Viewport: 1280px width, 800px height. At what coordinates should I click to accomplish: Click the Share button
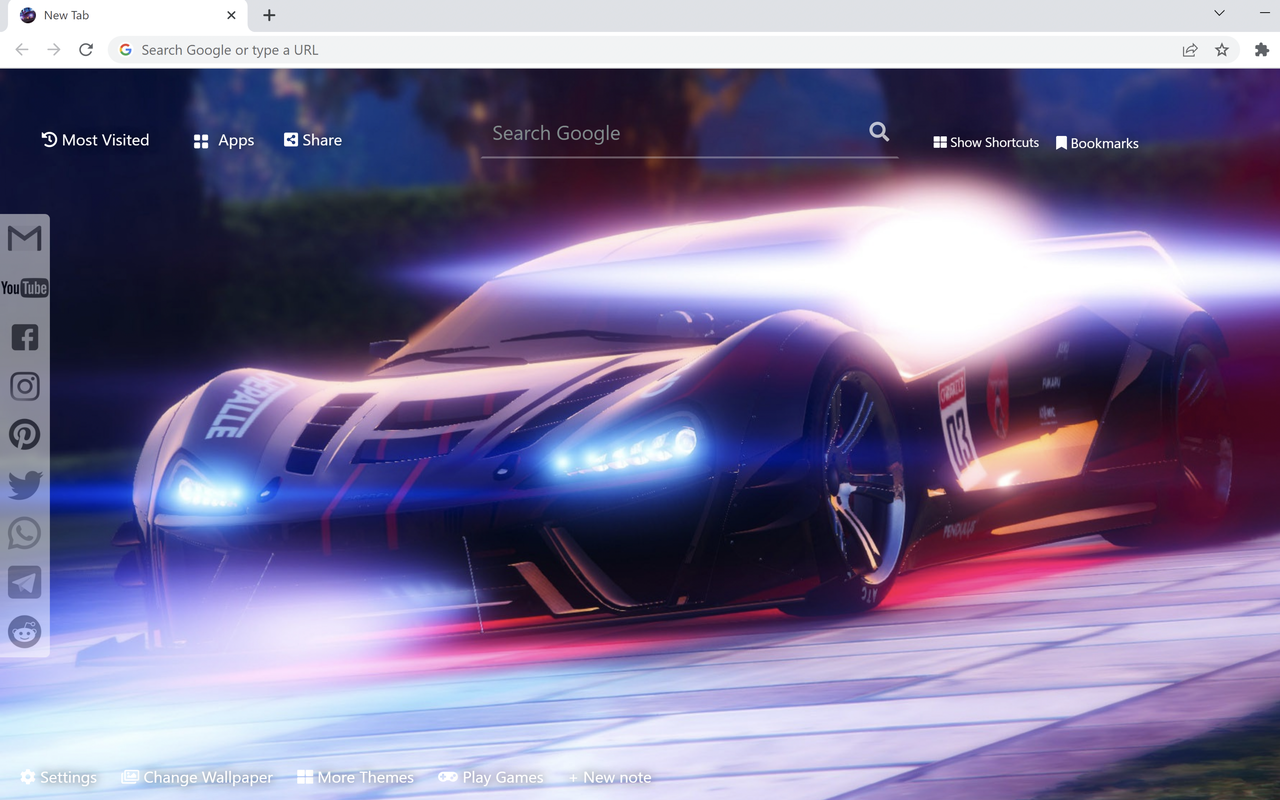(313, 140)
